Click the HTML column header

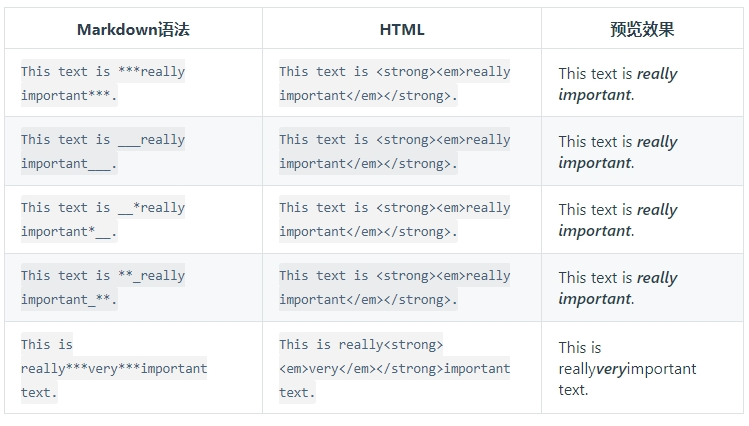[402, 30]
